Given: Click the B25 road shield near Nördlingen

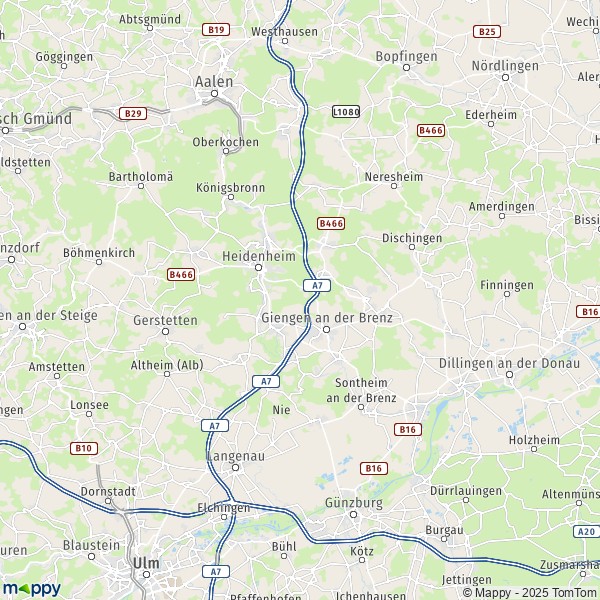Looking at the screenshot, I should 487,31.
